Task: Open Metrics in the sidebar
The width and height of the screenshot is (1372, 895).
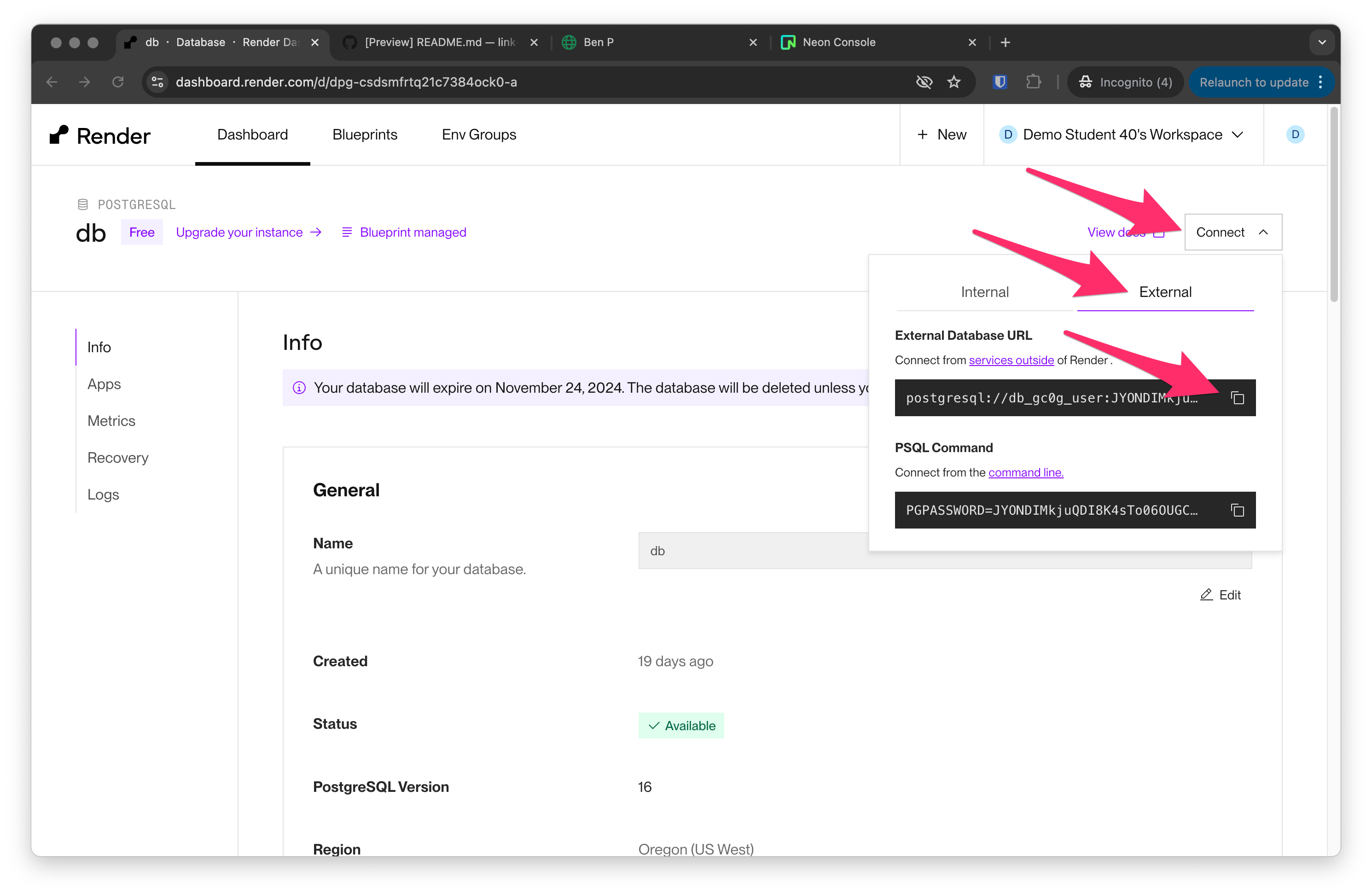Action: tap(111, 421)
